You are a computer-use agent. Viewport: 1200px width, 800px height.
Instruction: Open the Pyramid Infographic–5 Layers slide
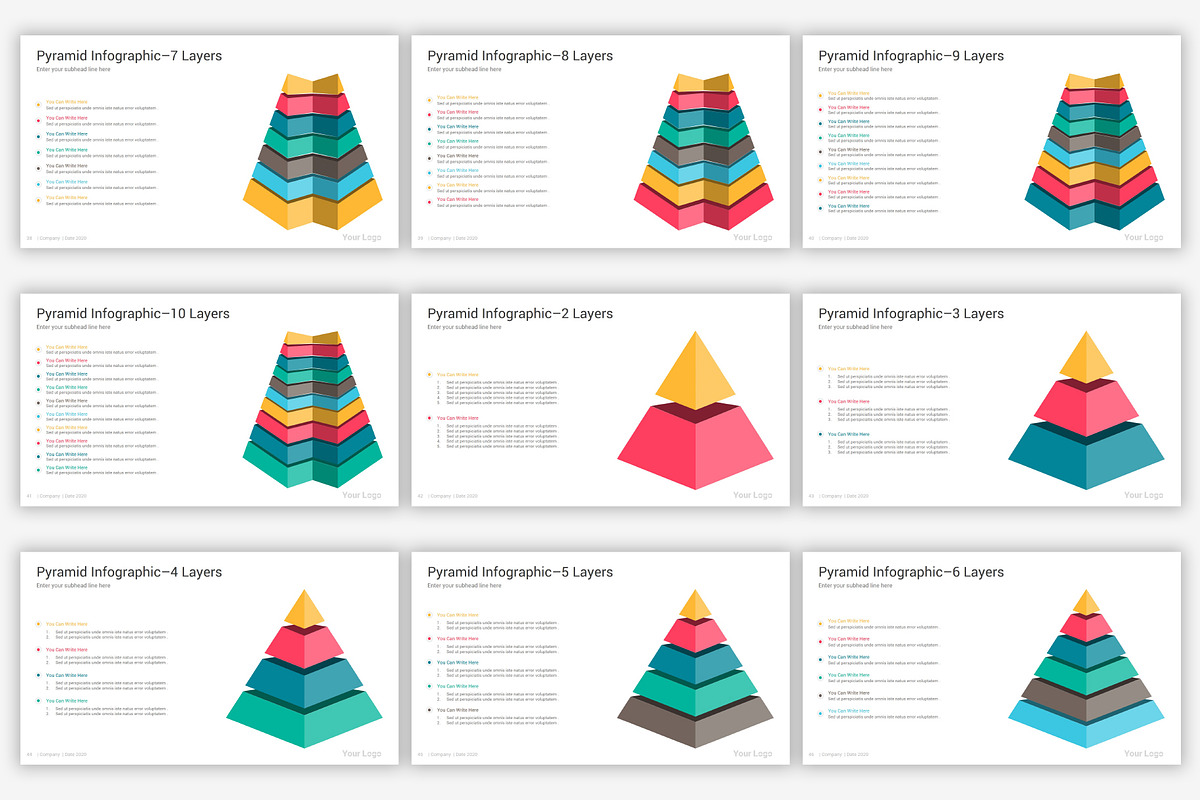point(600,658)
